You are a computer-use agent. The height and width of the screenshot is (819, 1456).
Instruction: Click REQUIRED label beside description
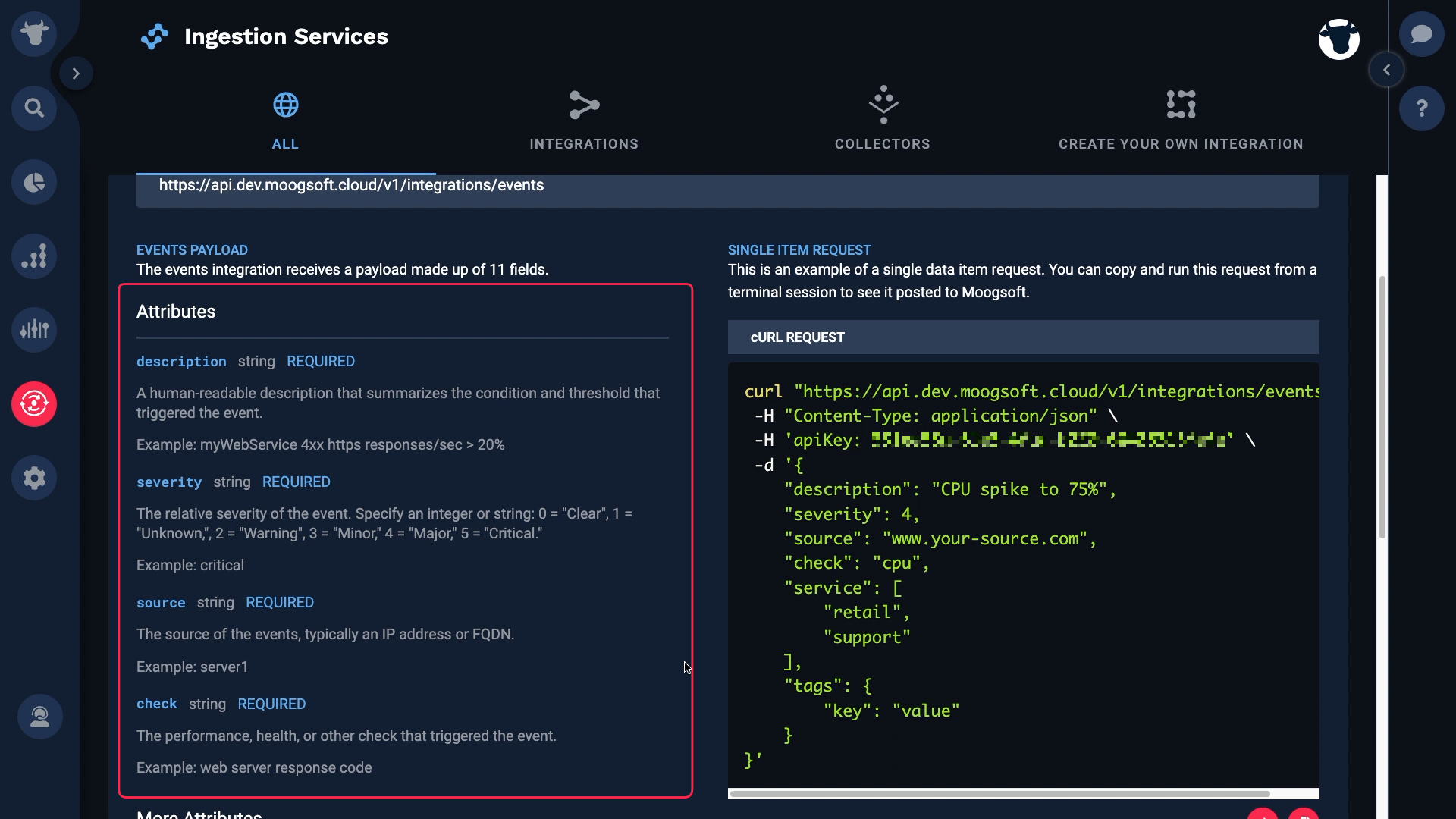[x=321, y=362]
